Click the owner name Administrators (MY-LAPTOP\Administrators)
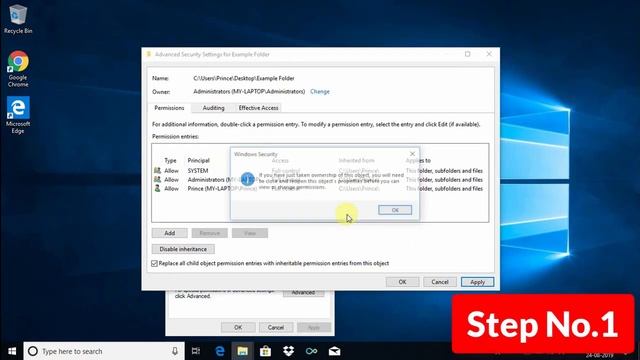This screenshot has width=640, height=360. click(x=249, y=91)
